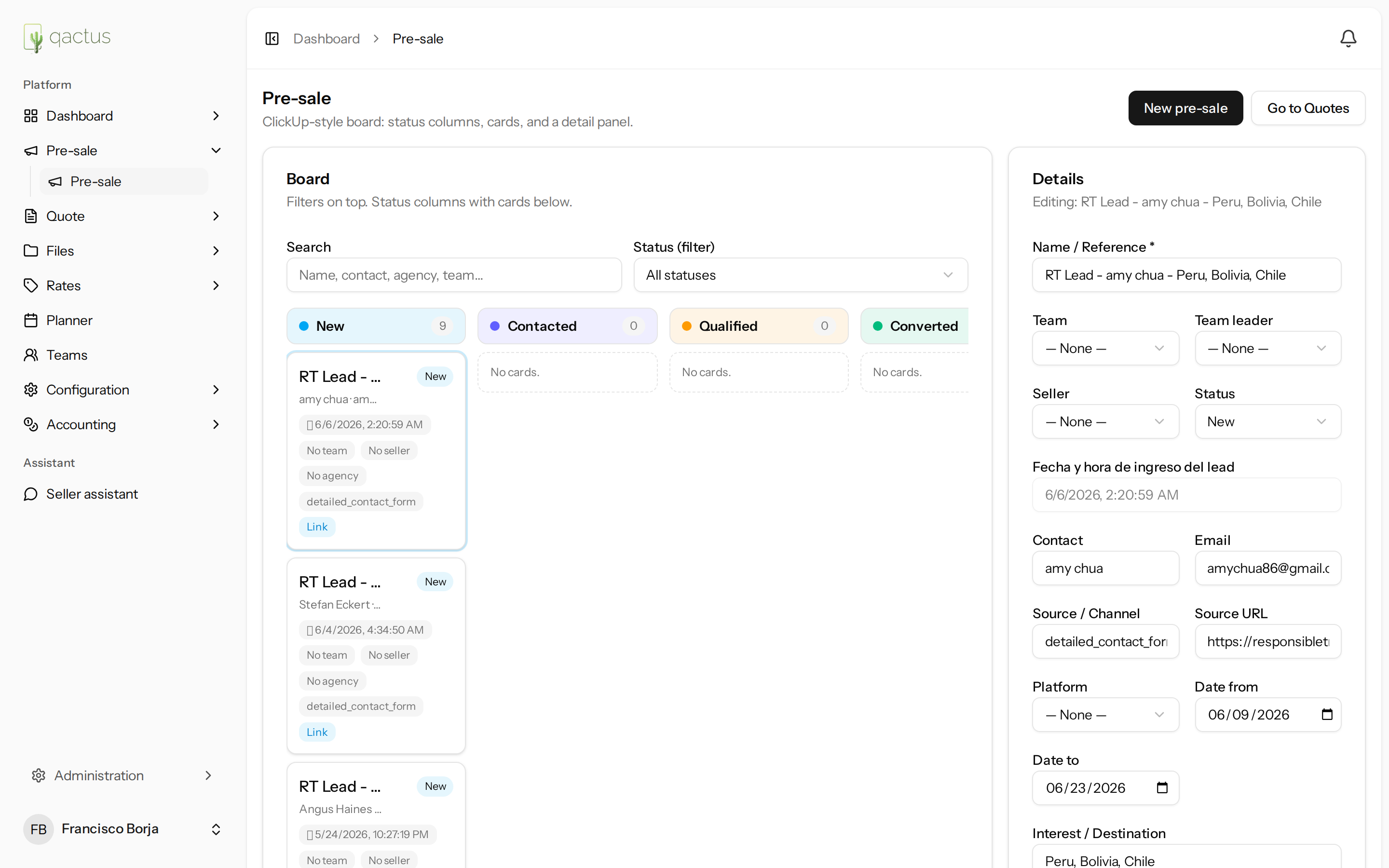Click the Go to Quotes button

pos(1308,108)
